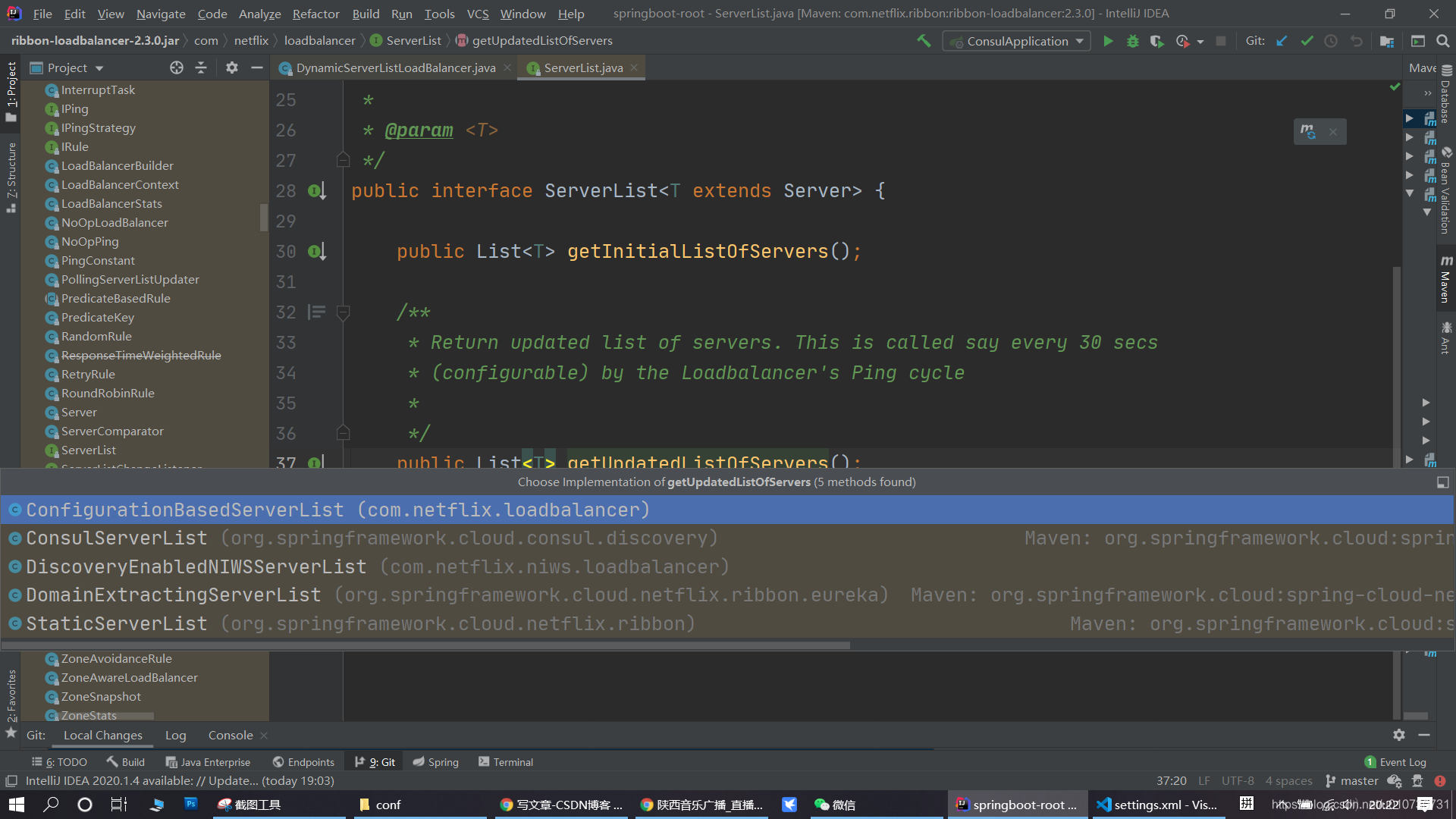
Task: Commit changes using green checkmark icon
Action: tap(1307, 41)
